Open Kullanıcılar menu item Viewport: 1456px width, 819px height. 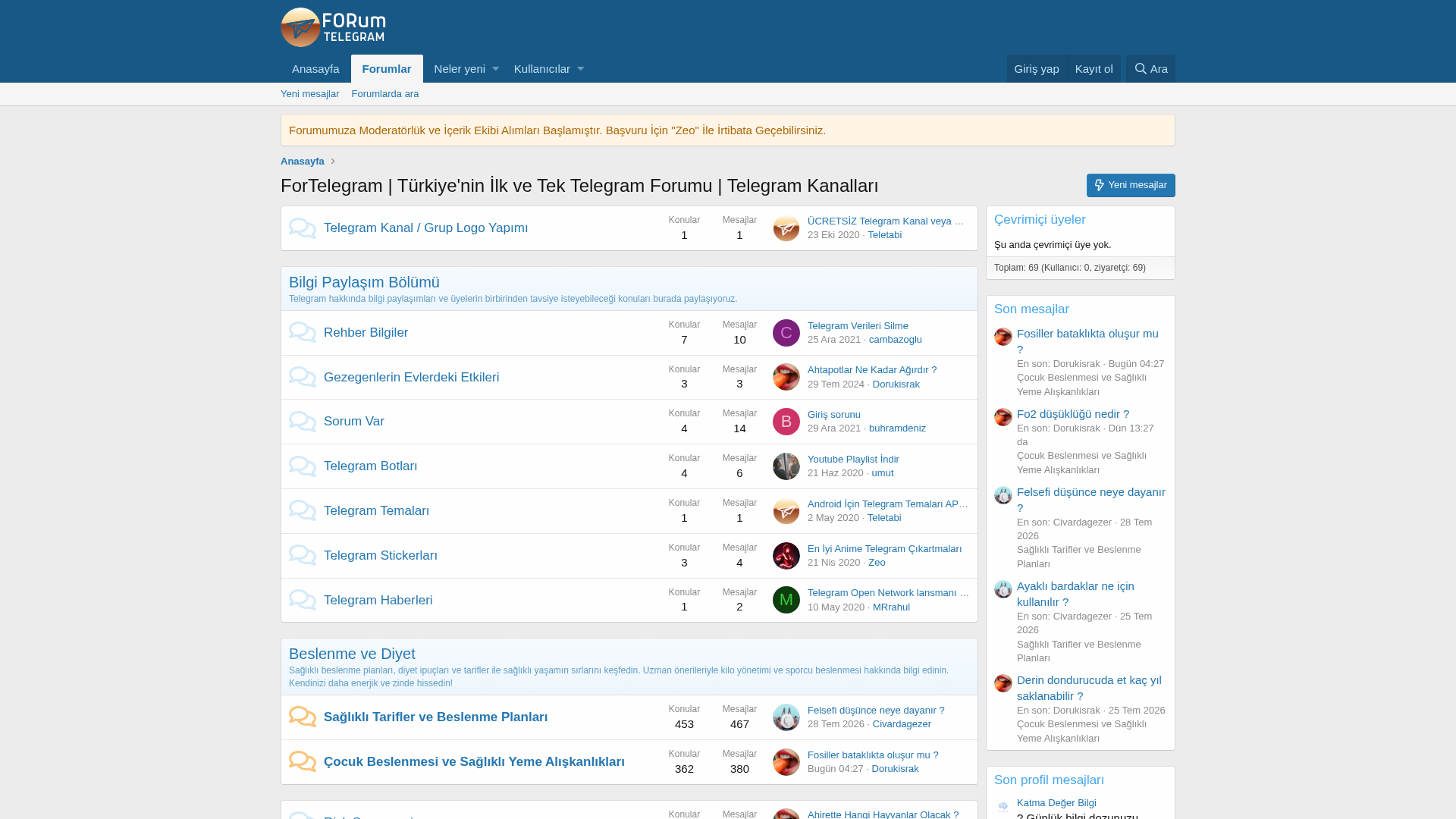point(542,69)
